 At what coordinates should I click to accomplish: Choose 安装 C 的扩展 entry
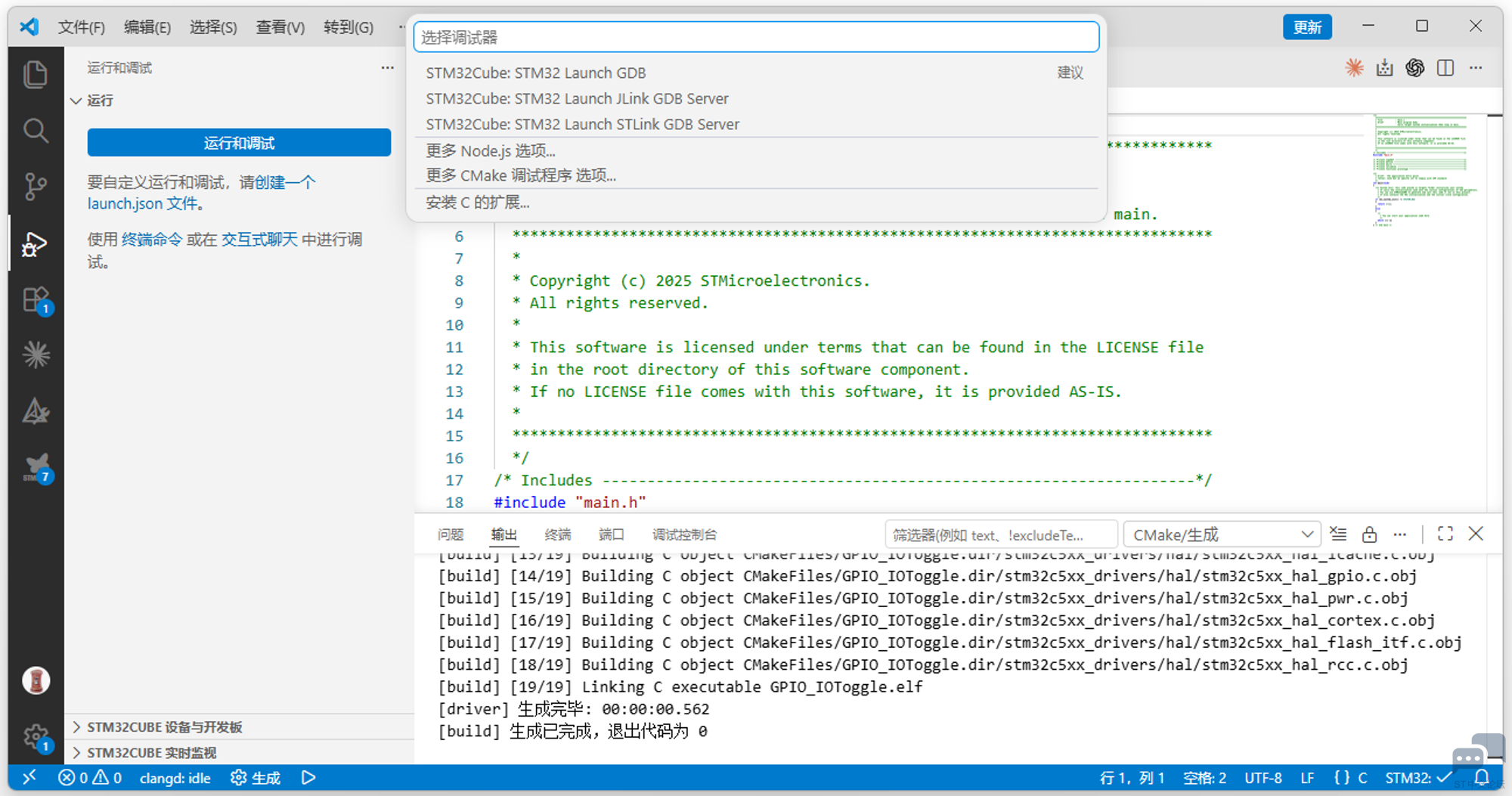tap(756, 202)
